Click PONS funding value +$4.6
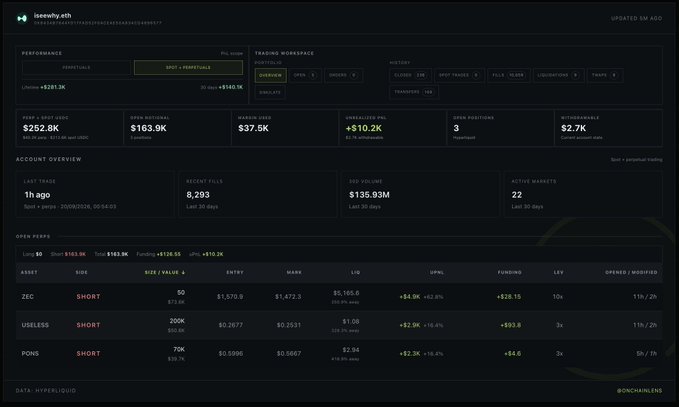Image resolution: width=679 pixels, height=407 pixels. 512,354
